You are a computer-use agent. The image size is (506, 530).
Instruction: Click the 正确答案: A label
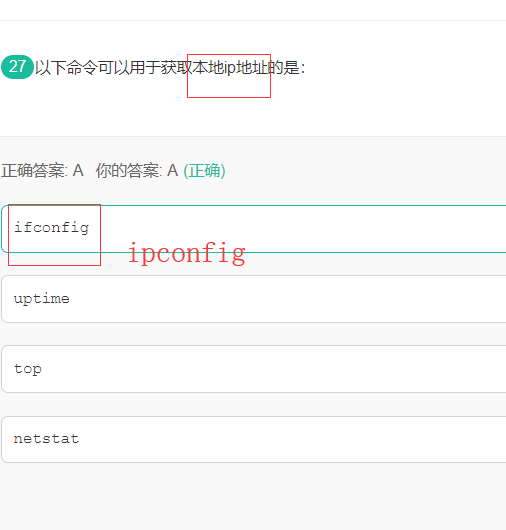point(42,170)
